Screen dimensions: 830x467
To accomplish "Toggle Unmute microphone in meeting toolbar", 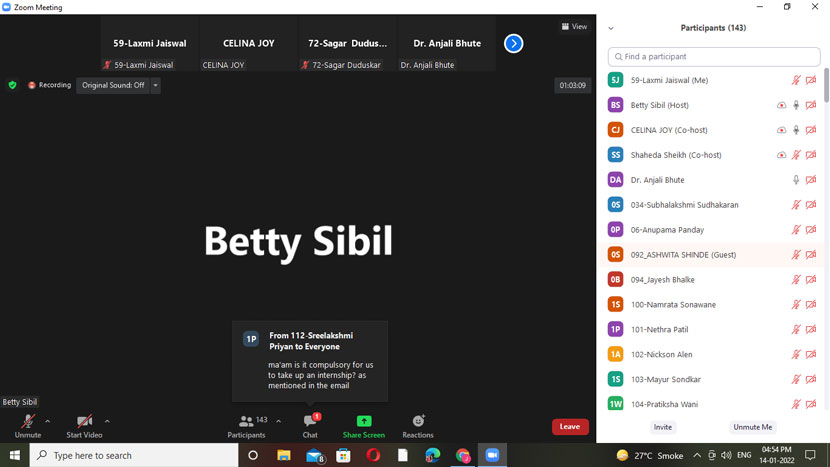I will (x=27, y=423).
